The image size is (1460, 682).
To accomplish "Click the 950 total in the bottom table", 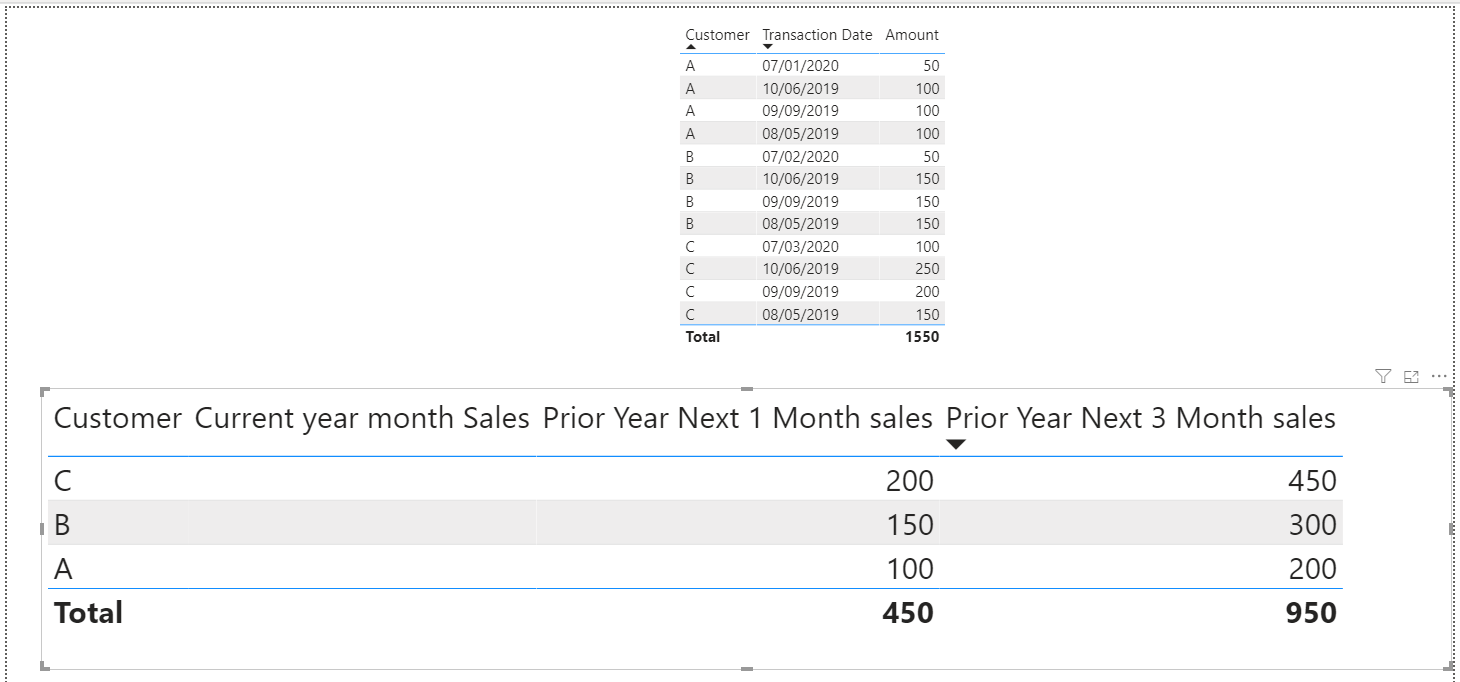I will pos(1311,613).
